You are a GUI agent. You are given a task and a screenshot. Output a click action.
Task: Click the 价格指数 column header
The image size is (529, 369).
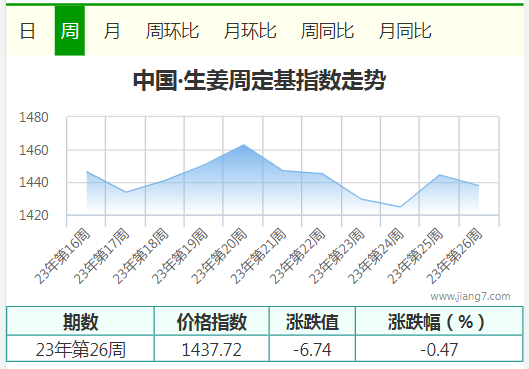click(x=212, y=322)
